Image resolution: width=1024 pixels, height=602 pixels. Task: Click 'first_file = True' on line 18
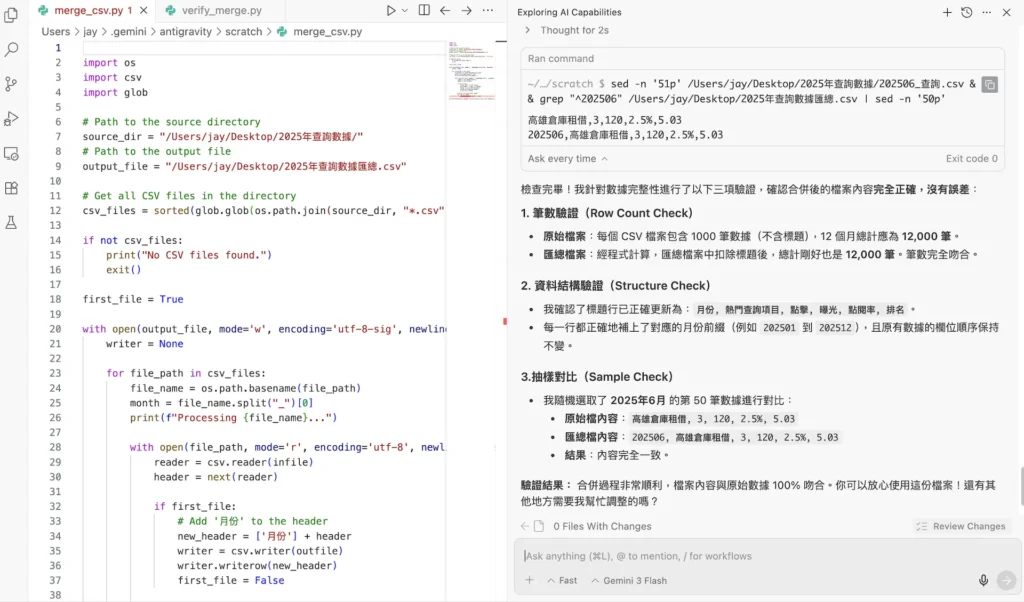coord(133,299)
